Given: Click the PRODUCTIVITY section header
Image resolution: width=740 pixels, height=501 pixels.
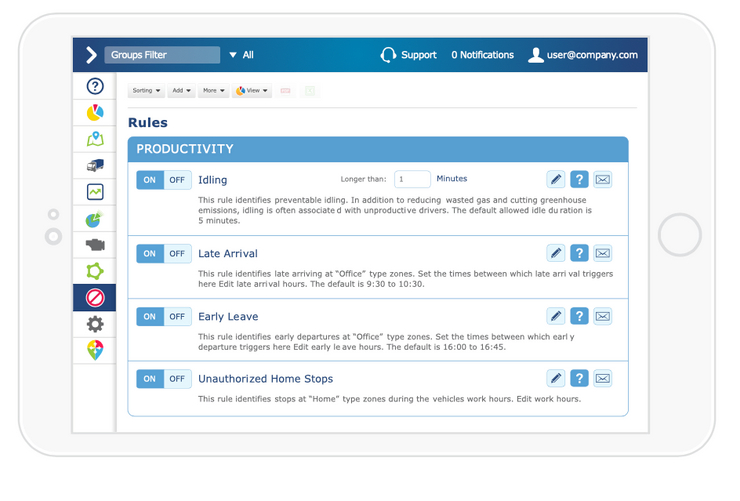Looking at the screenshot, I should 378,149.
